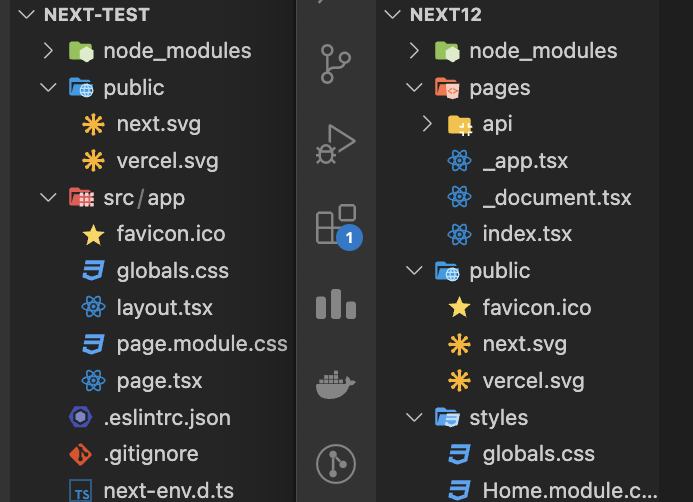Open next-env.d.ts file
693x502 pixels.
[168, 491]
